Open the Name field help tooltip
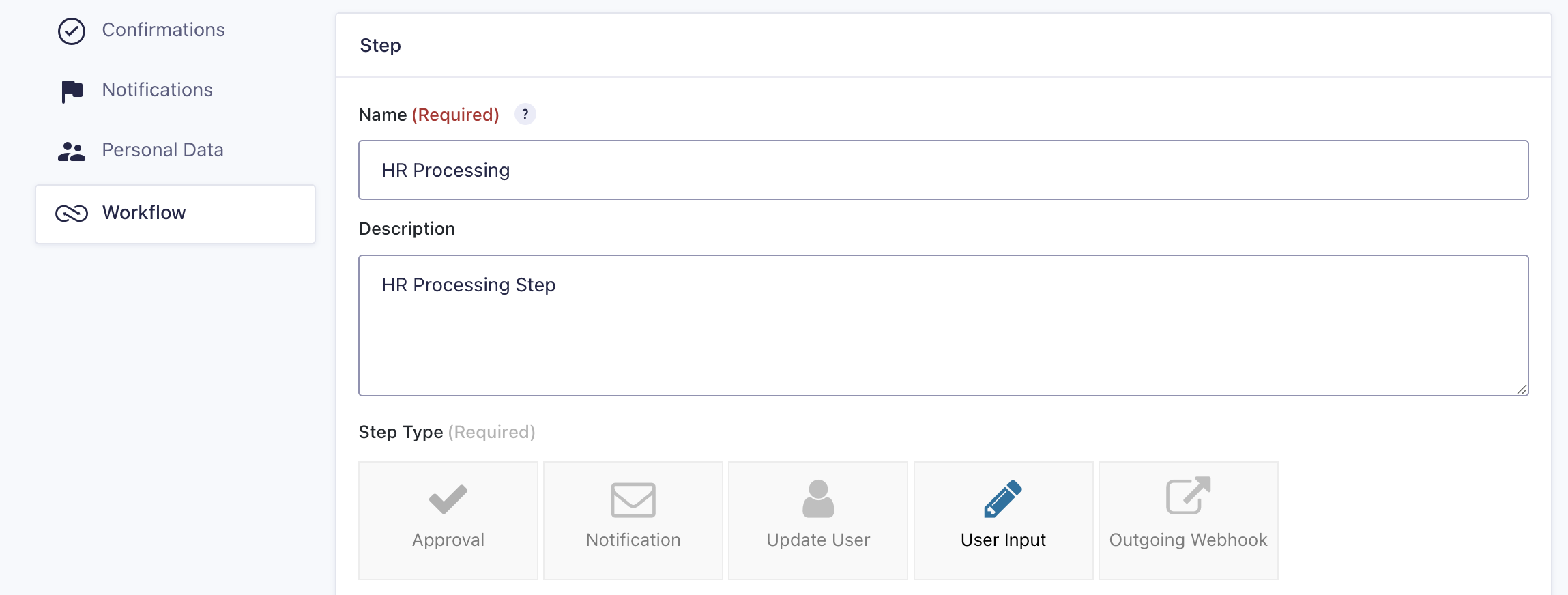 pyautogui.click(x=525, y=114)
